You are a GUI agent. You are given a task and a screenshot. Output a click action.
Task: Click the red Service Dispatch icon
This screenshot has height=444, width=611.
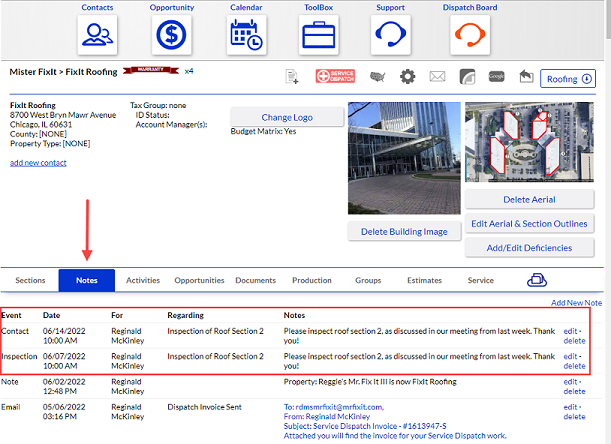335,76
